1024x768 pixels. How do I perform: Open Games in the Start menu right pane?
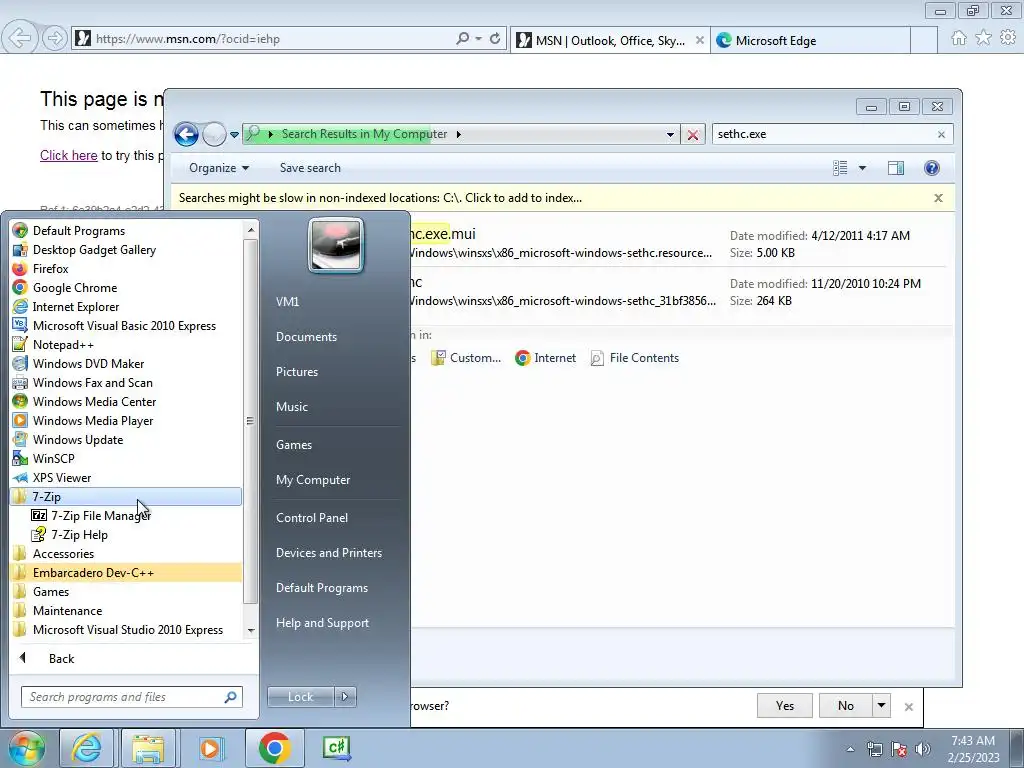click(294, 444)
